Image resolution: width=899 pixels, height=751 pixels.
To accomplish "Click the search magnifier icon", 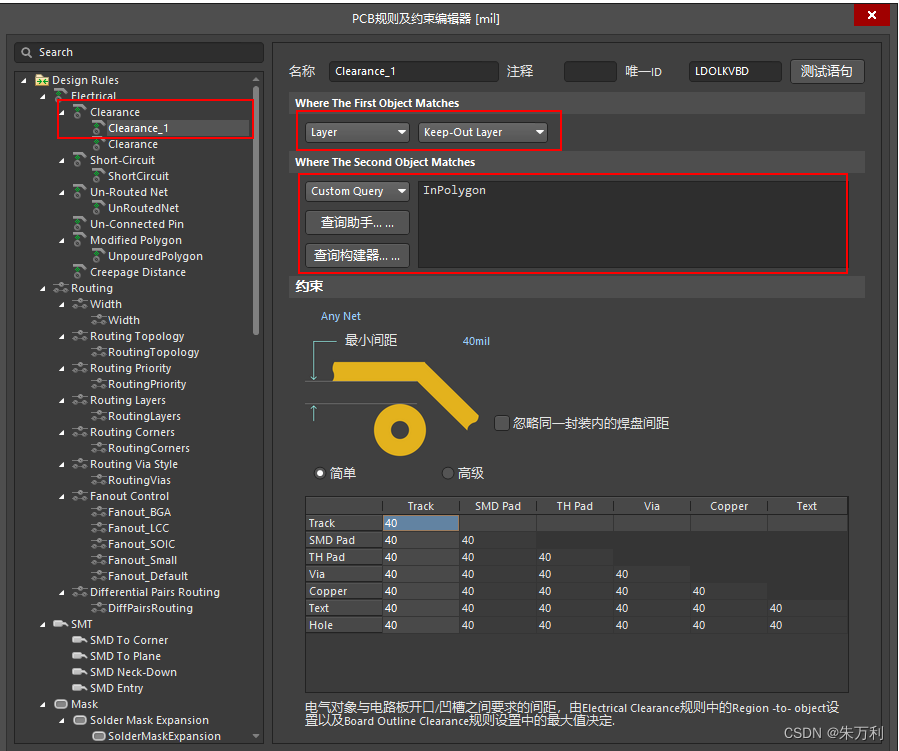I will [27, 52].
